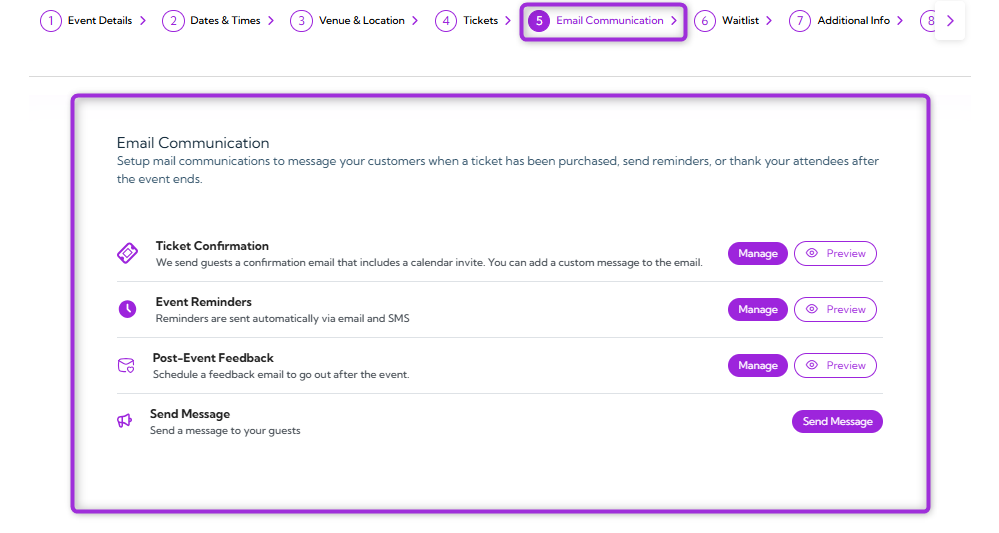Click the step 2 circle number icon
Viewport: 999px width, 533px height.
pyautogui.click(x=173, y=21)
